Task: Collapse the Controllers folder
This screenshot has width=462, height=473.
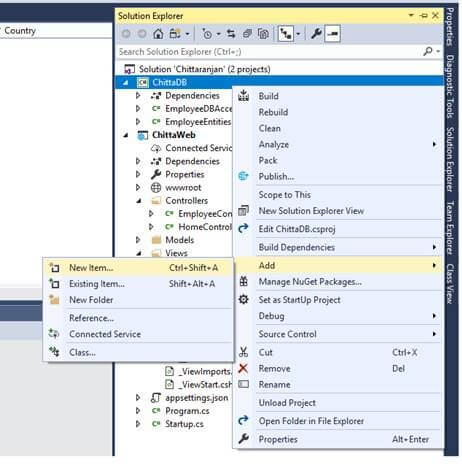Action: pos(138,201)
